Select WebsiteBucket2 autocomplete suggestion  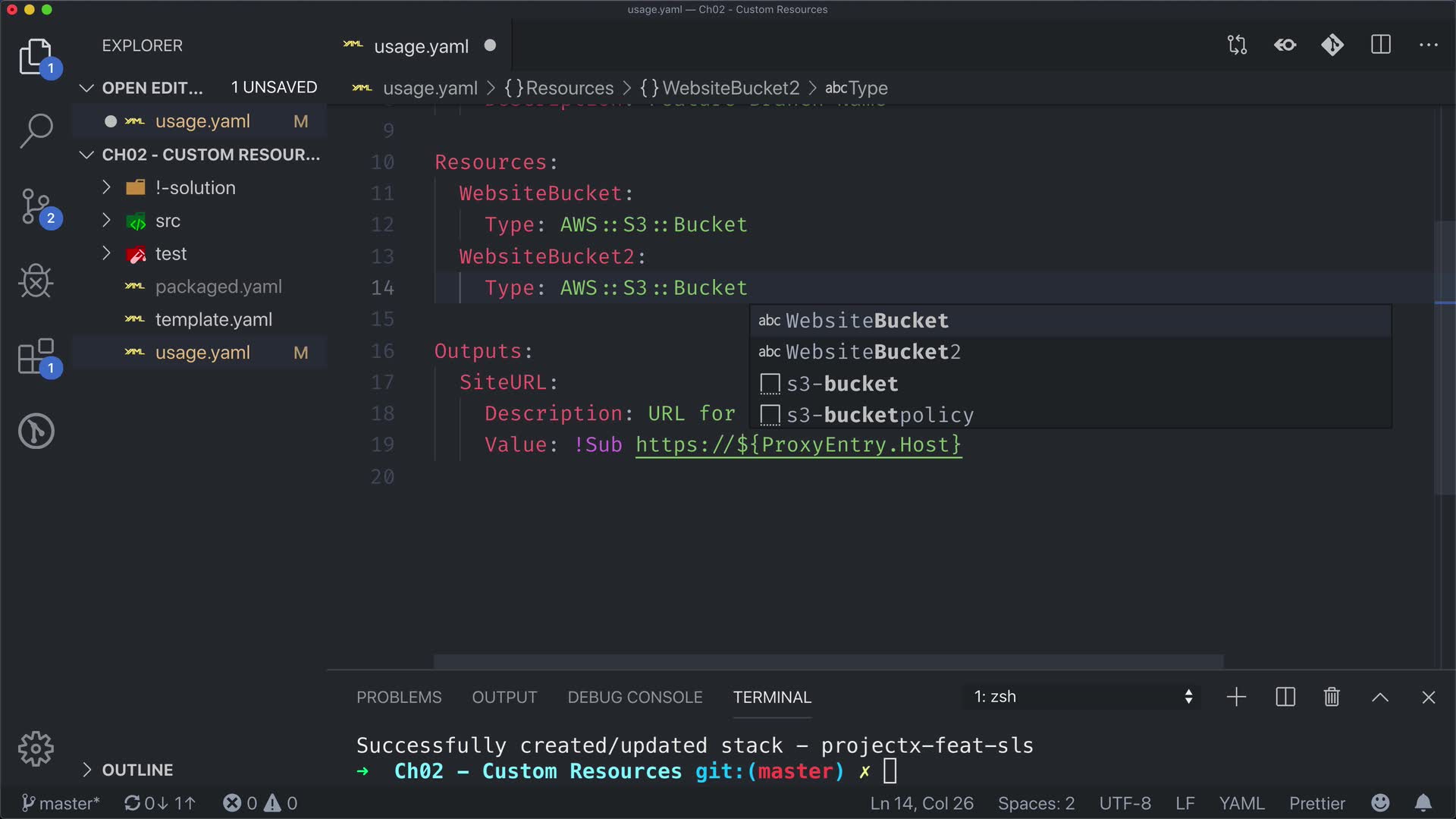pyautogui.click(x=873, y=352)
